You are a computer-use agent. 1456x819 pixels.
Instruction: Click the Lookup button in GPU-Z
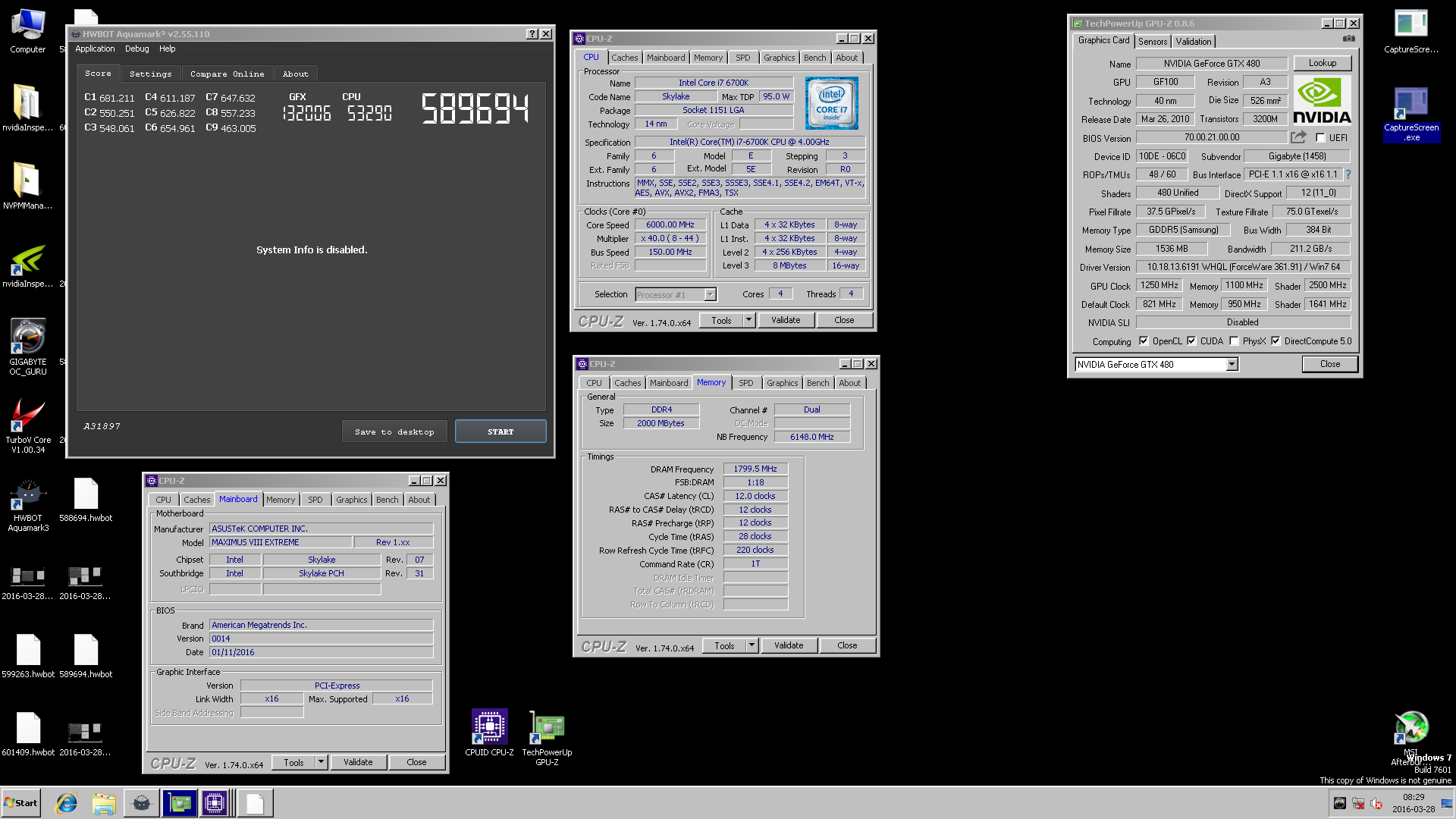pos(1322,63)
